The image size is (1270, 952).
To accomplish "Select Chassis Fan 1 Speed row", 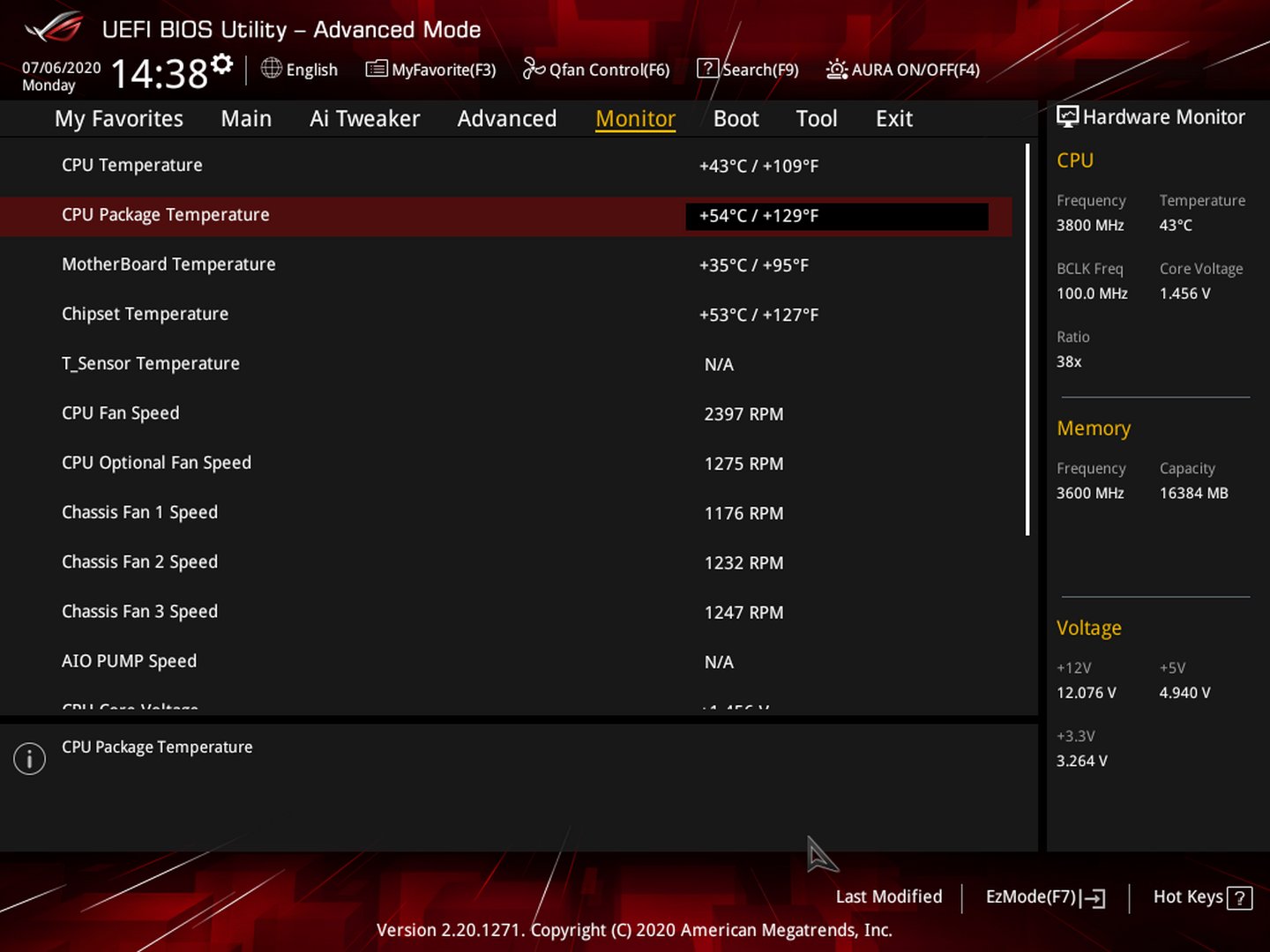I will [x=506, y=513].
